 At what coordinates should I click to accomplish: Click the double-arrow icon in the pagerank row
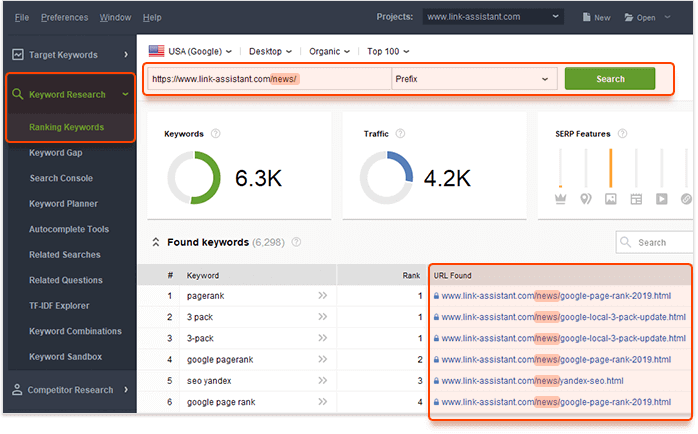323,296
